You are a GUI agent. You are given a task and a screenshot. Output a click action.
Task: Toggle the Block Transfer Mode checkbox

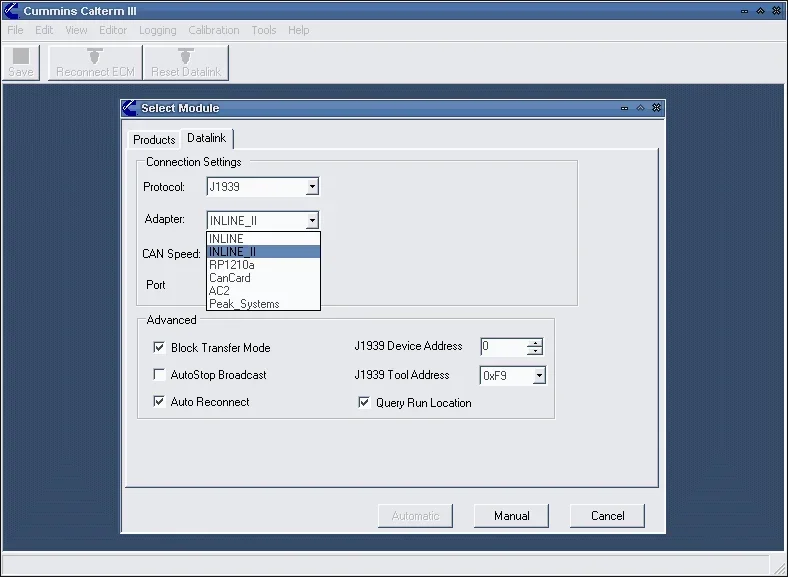159,347
